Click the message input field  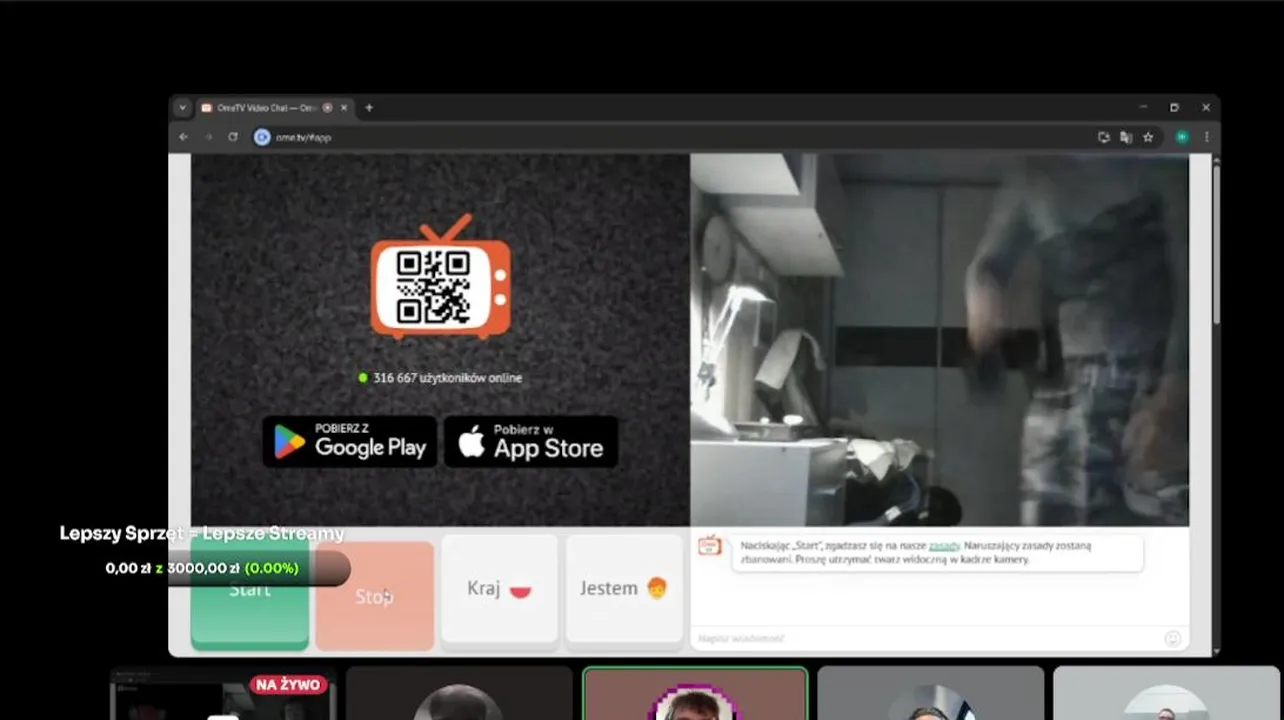(925, 638)
